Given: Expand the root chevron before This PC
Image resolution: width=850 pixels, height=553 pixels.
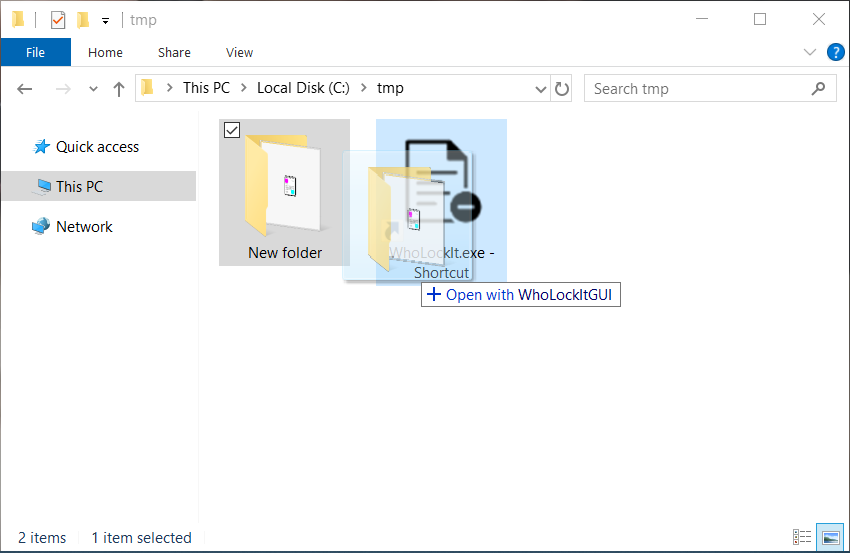Looking at the screenshot, I should pyautogui.click(x=170, y=88).
